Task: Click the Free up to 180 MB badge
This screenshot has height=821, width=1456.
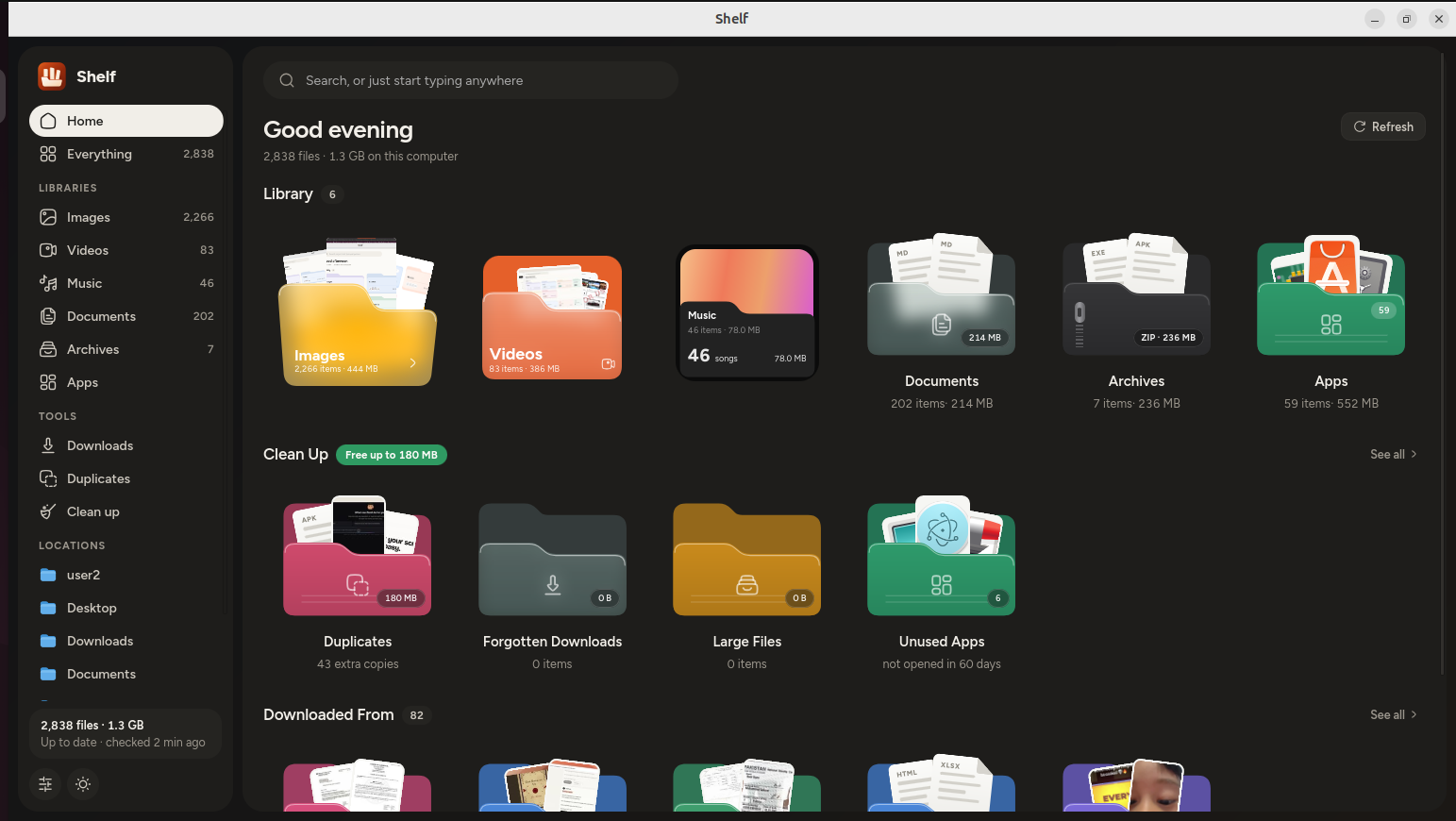Action: click(392, 455)
